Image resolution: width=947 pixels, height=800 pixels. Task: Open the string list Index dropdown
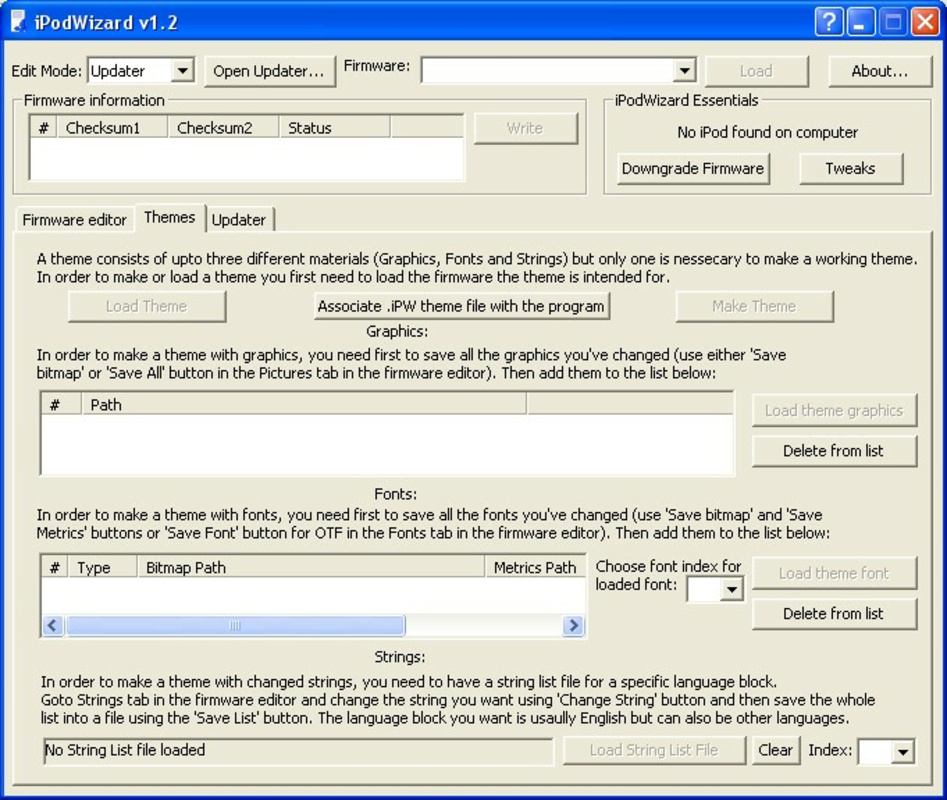(x=901, y=750)
